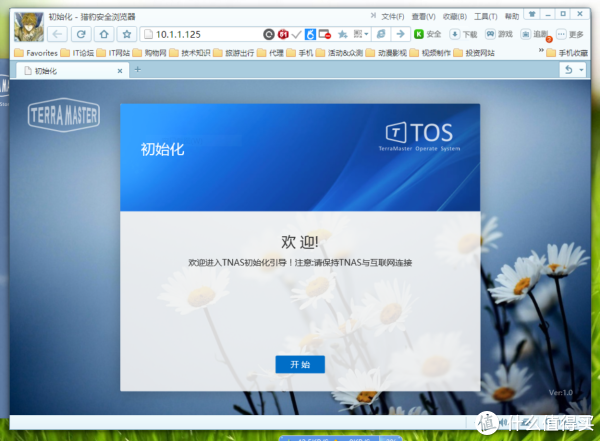600x441 pixels.
Task: Open the 代理 bookmark folder
Action: point(271,53)
